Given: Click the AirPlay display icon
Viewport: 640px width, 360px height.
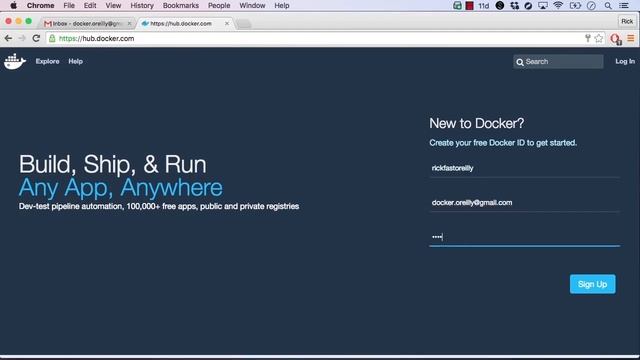Looking at the screenshot, I should coord(542,6).
